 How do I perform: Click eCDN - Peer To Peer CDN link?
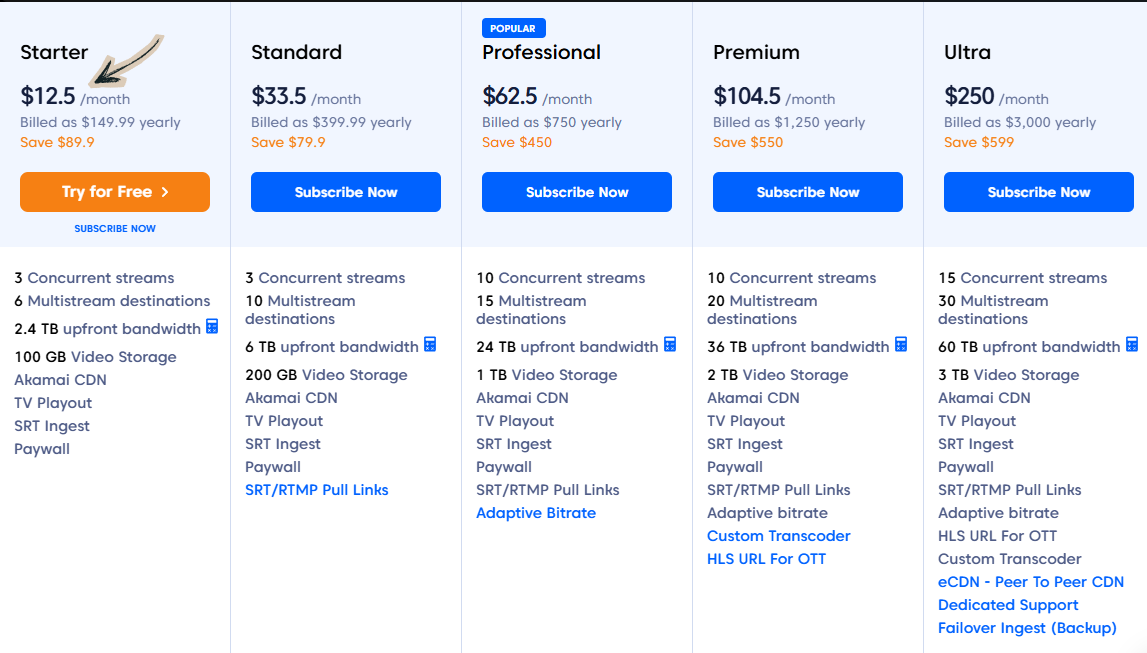click(x=1031, y=581)
